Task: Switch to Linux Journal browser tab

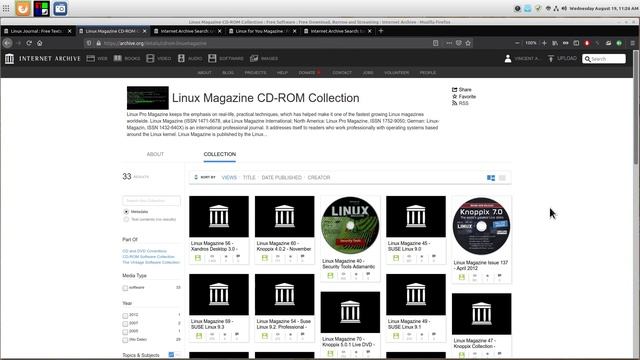Action: [38, 31]
